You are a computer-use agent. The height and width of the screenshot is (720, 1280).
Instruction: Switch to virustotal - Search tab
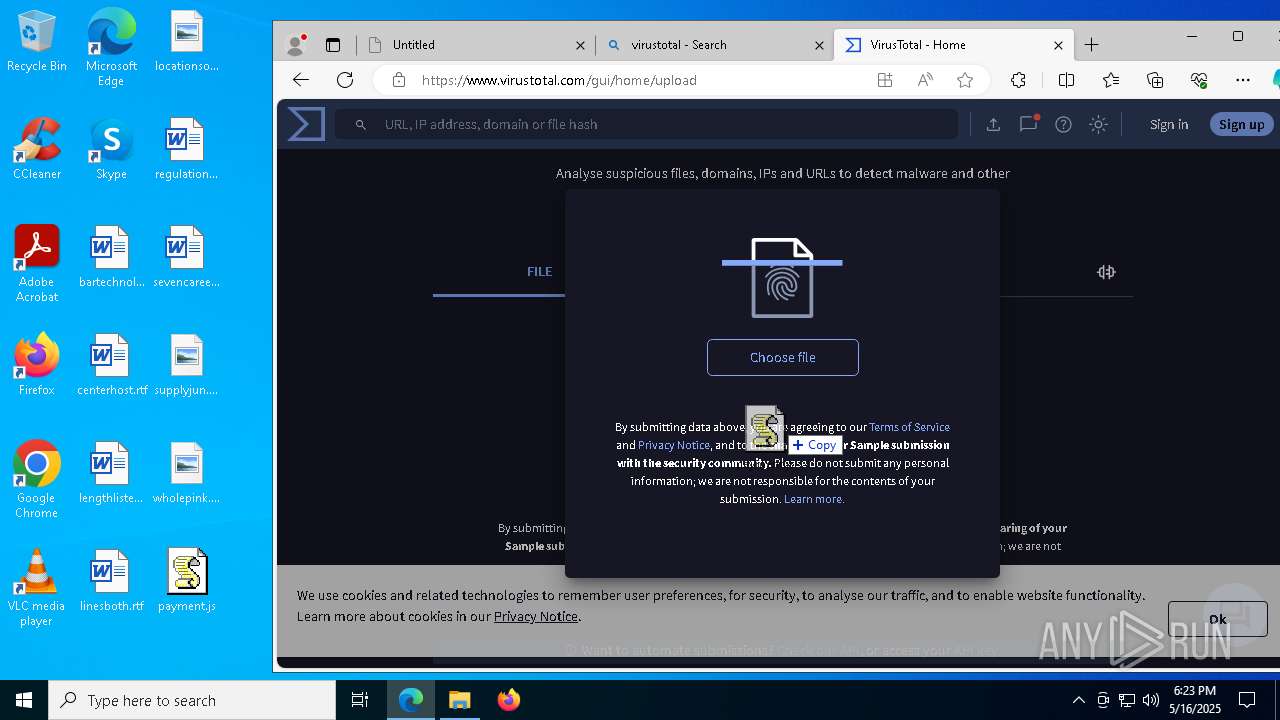coord(715,45)
